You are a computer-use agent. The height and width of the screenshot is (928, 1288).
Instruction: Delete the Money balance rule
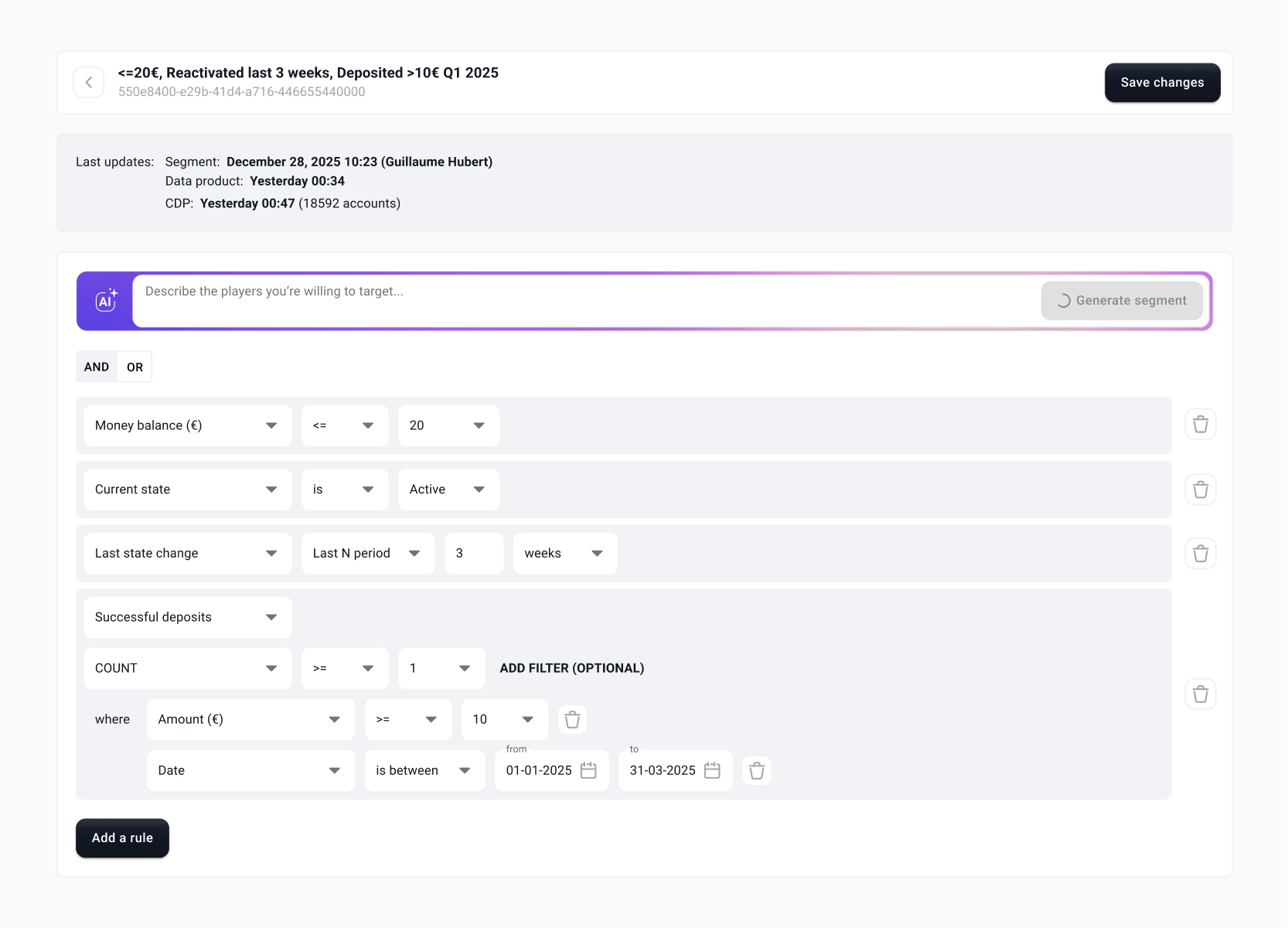1201,425
